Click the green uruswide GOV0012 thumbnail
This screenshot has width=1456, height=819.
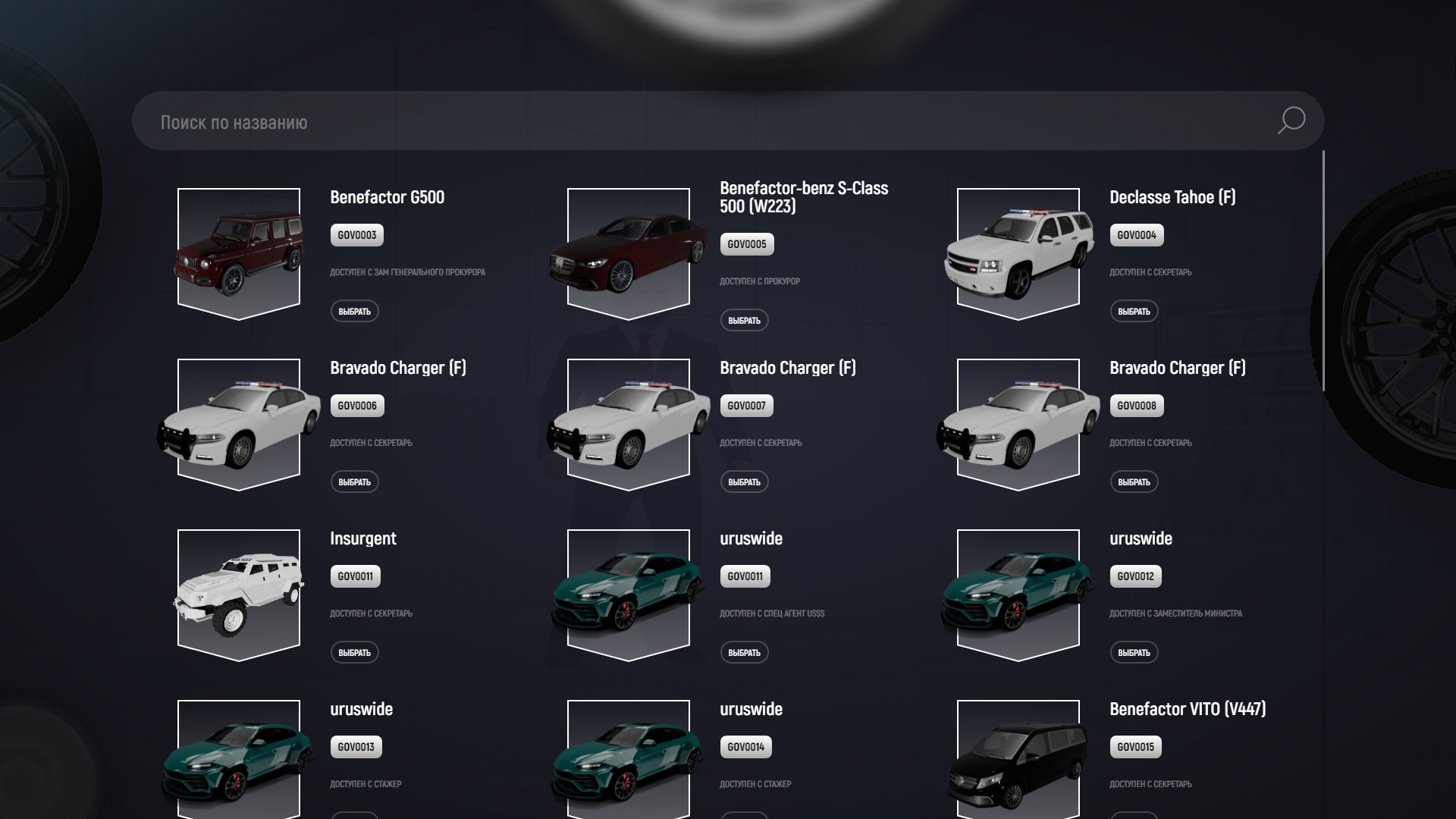pyautogui.click(x=1018, y=595)
